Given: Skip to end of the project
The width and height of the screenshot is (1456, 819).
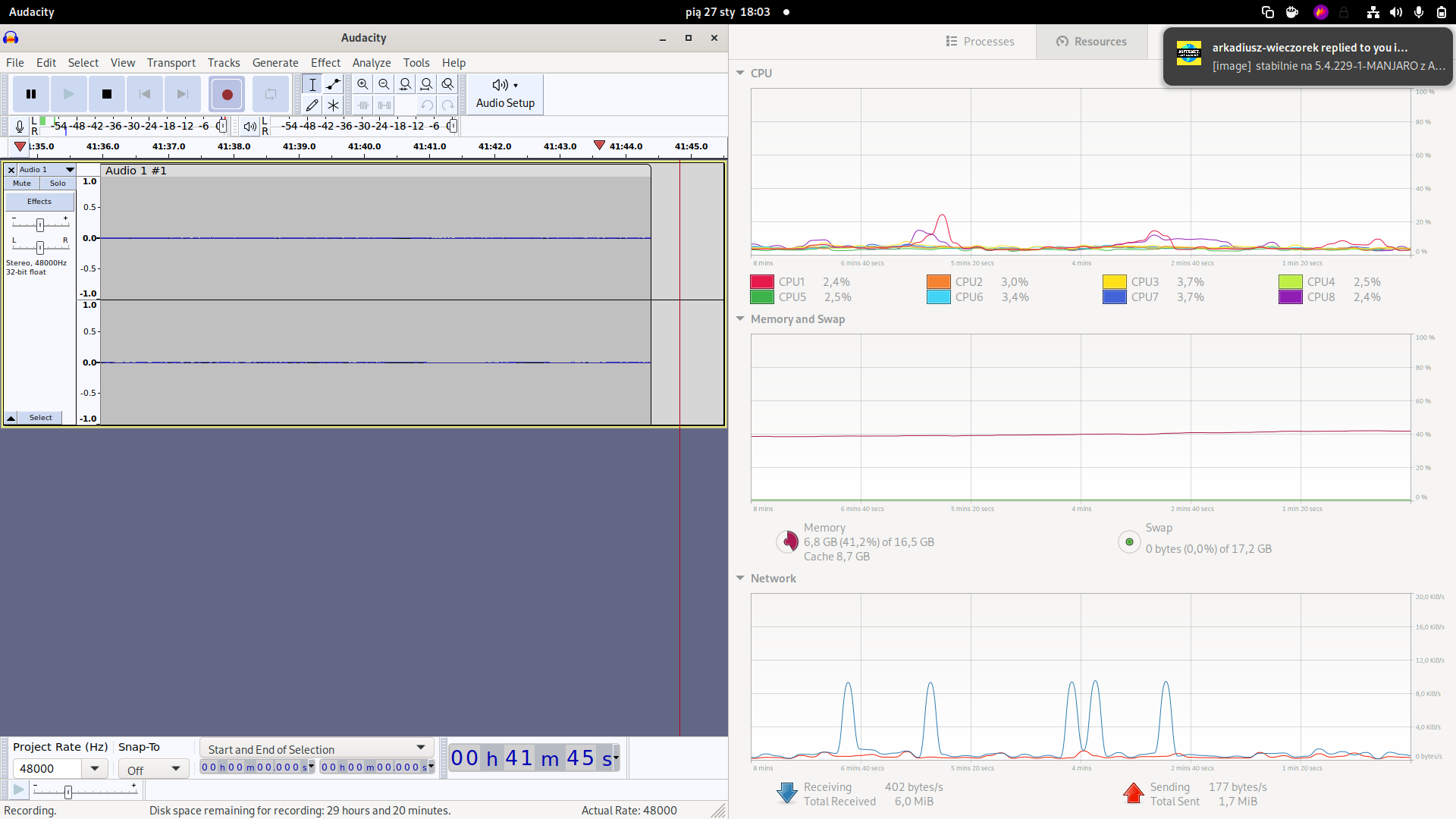Looking at the screenshot, I should pyautogui.click(x=183, y=94).
